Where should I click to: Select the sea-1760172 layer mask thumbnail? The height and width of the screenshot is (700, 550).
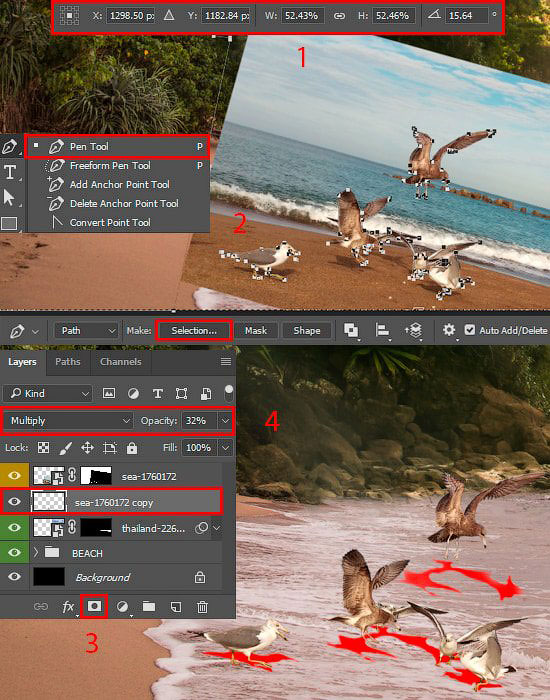pos(96,476)
